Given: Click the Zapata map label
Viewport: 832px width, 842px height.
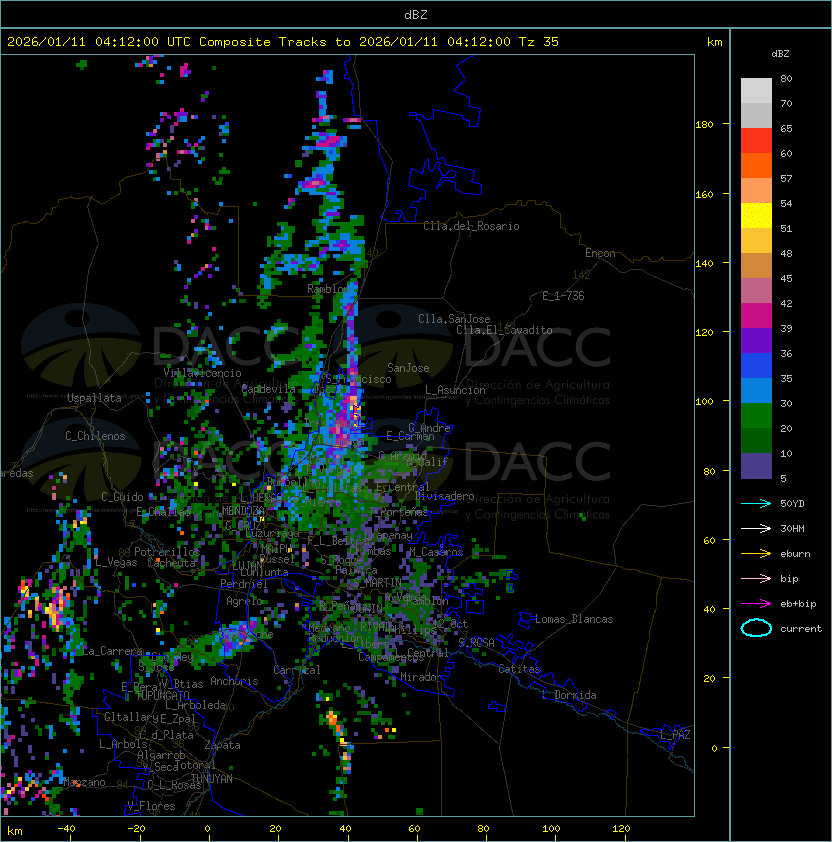Looking at the screenshot, I should [x=222, y=745].
